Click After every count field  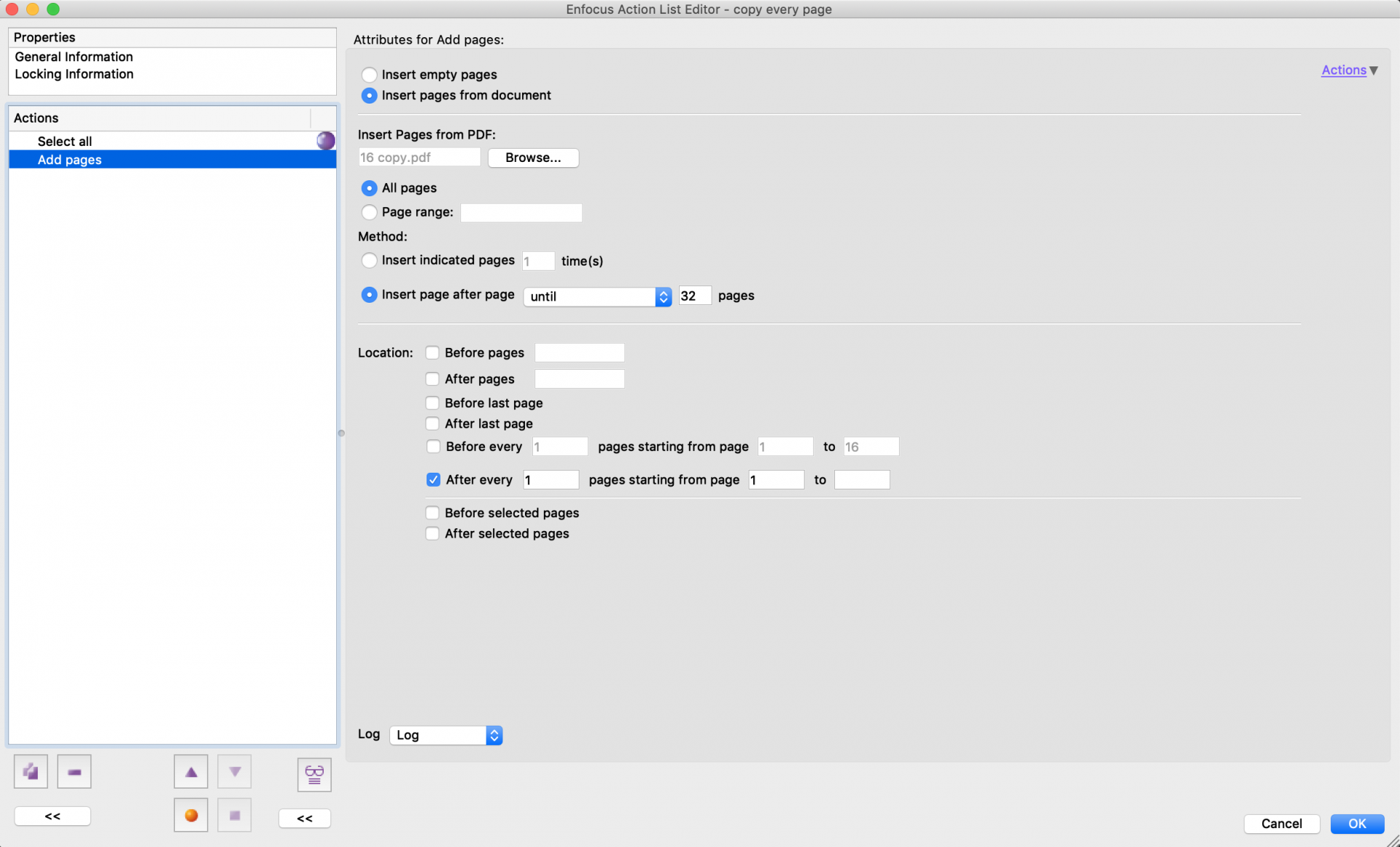[551, 480]
